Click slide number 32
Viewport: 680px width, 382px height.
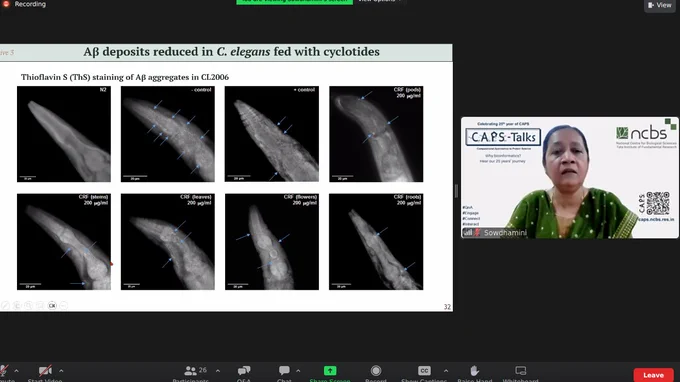(x=447, y=307)
